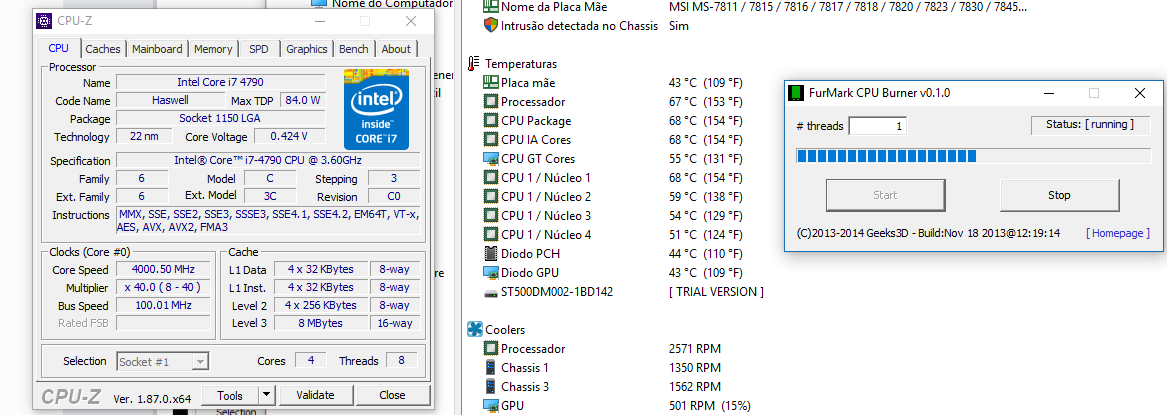Viewport: 1167px width, 415px height.
Task: Click the [ TRIAL VERSION ] text
Action: (x=717, y=292)
